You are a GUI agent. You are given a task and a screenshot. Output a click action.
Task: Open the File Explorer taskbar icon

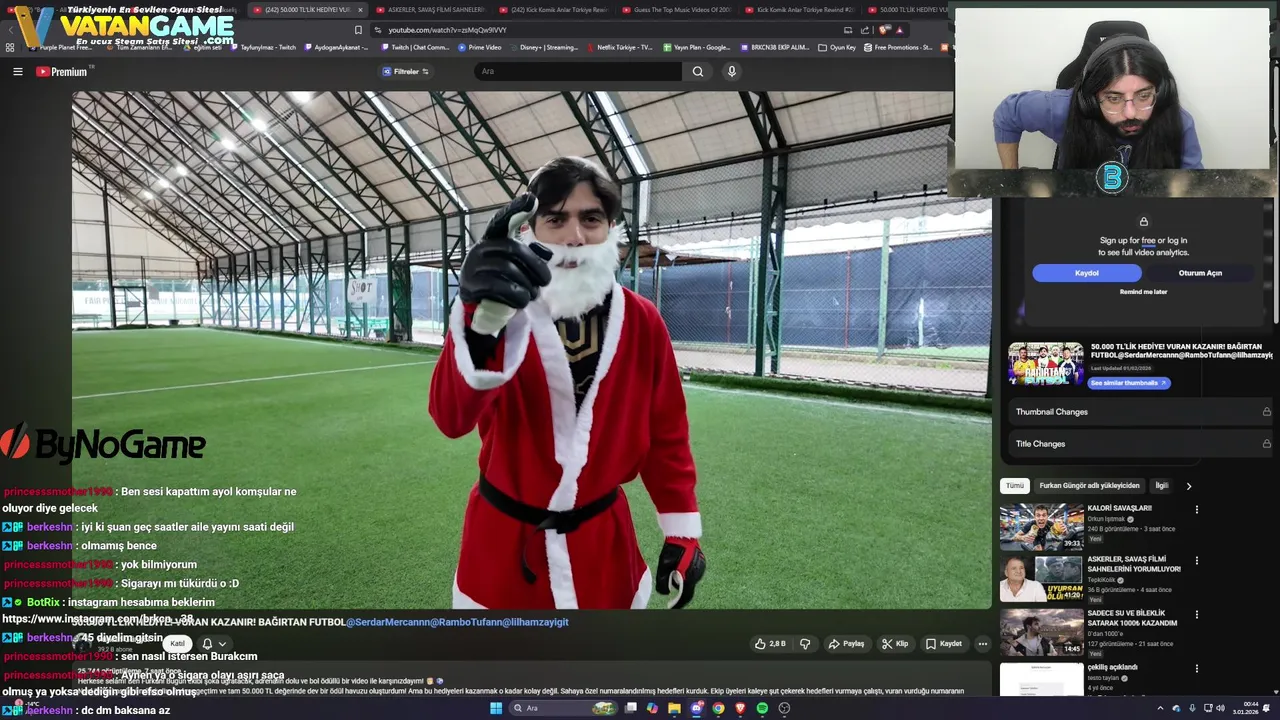tap(674, 708)
